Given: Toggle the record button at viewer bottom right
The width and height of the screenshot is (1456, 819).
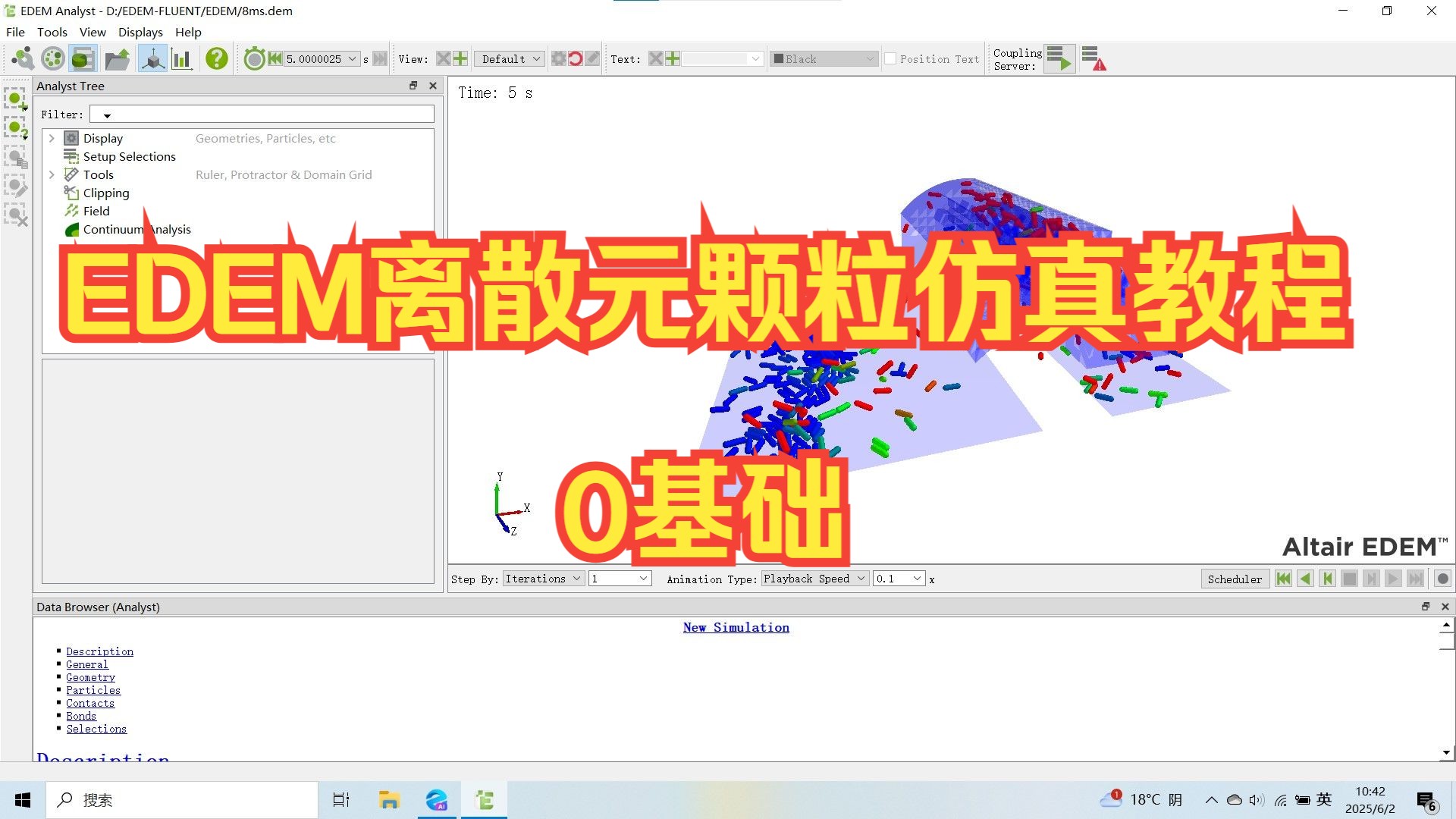Looking at the screenshot, I should tap(1442, 579).
